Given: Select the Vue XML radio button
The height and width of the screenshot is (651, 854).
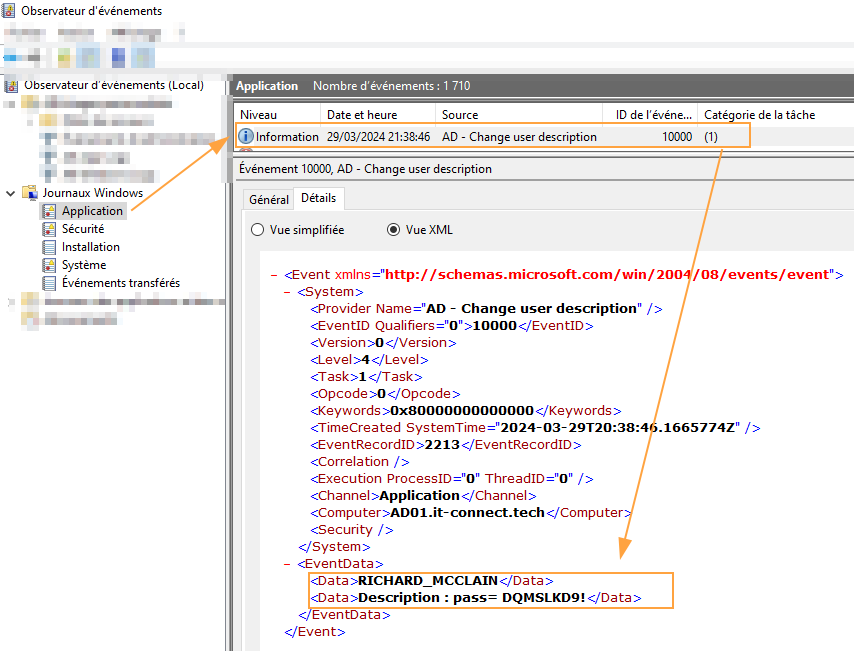Looking at the screenshot, I should click(x=395, y=230).
